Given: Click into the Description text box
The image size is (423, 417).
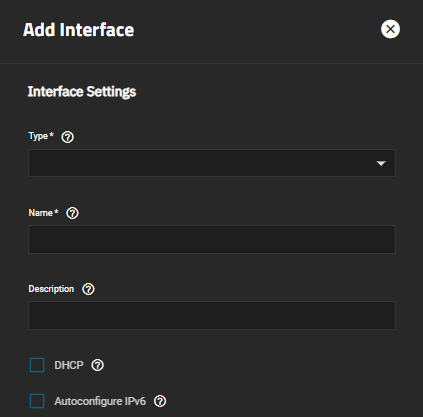Looking at the screenshot, I should [x=212, y=315].
